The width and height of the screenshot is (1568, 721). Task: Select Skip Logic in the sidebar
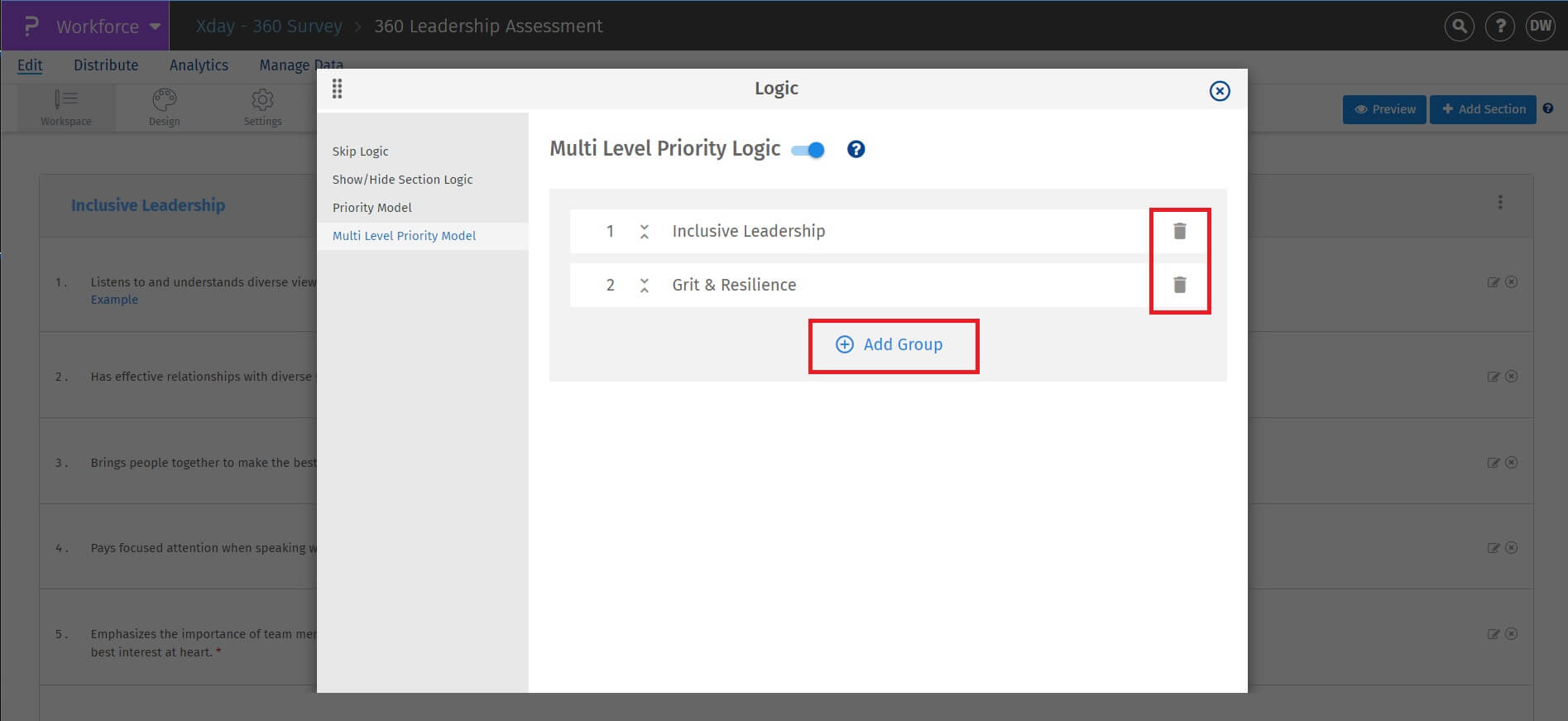click(360, 151)
